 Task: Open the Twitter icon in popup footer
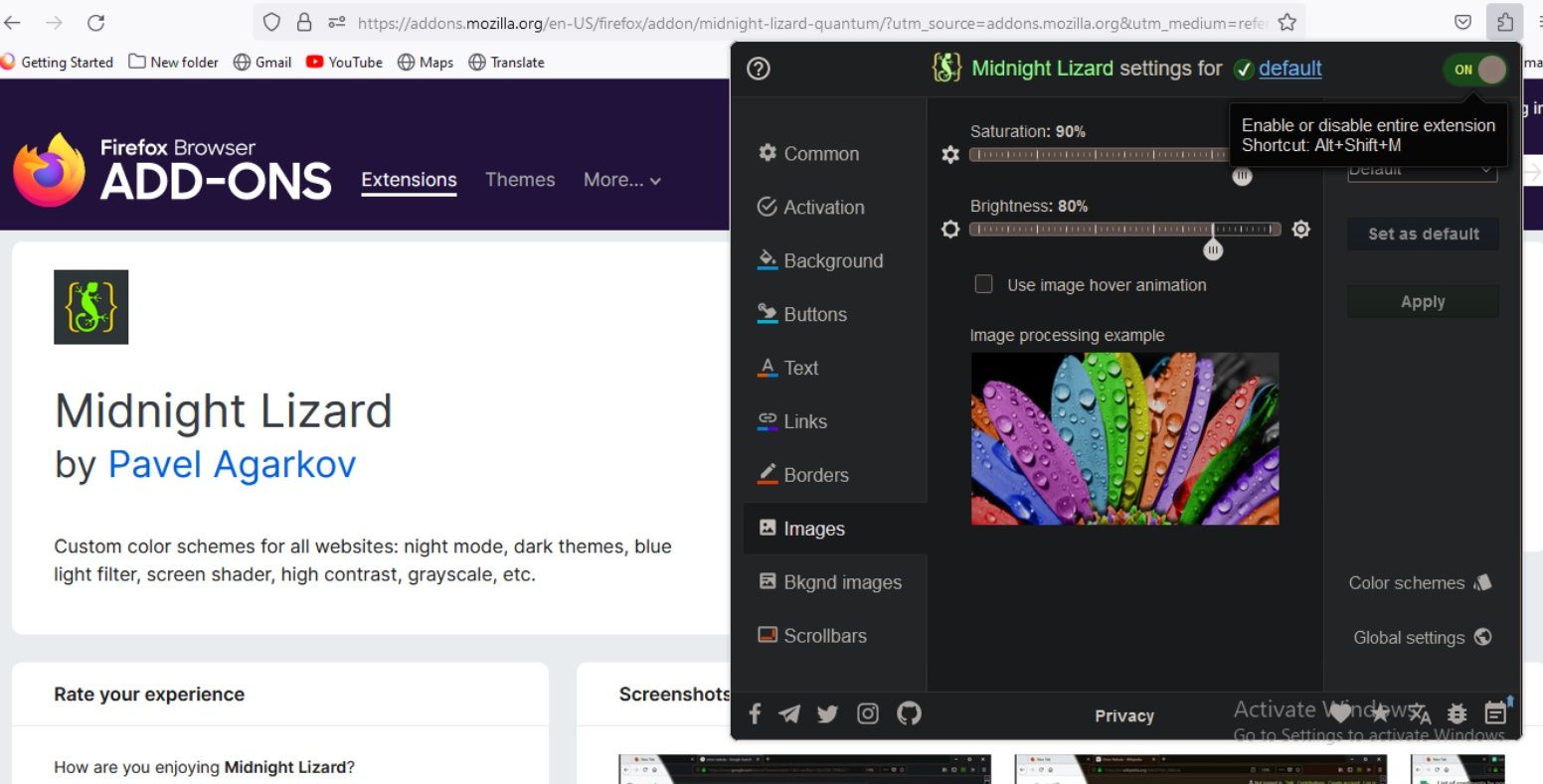(x=827, y=713)
